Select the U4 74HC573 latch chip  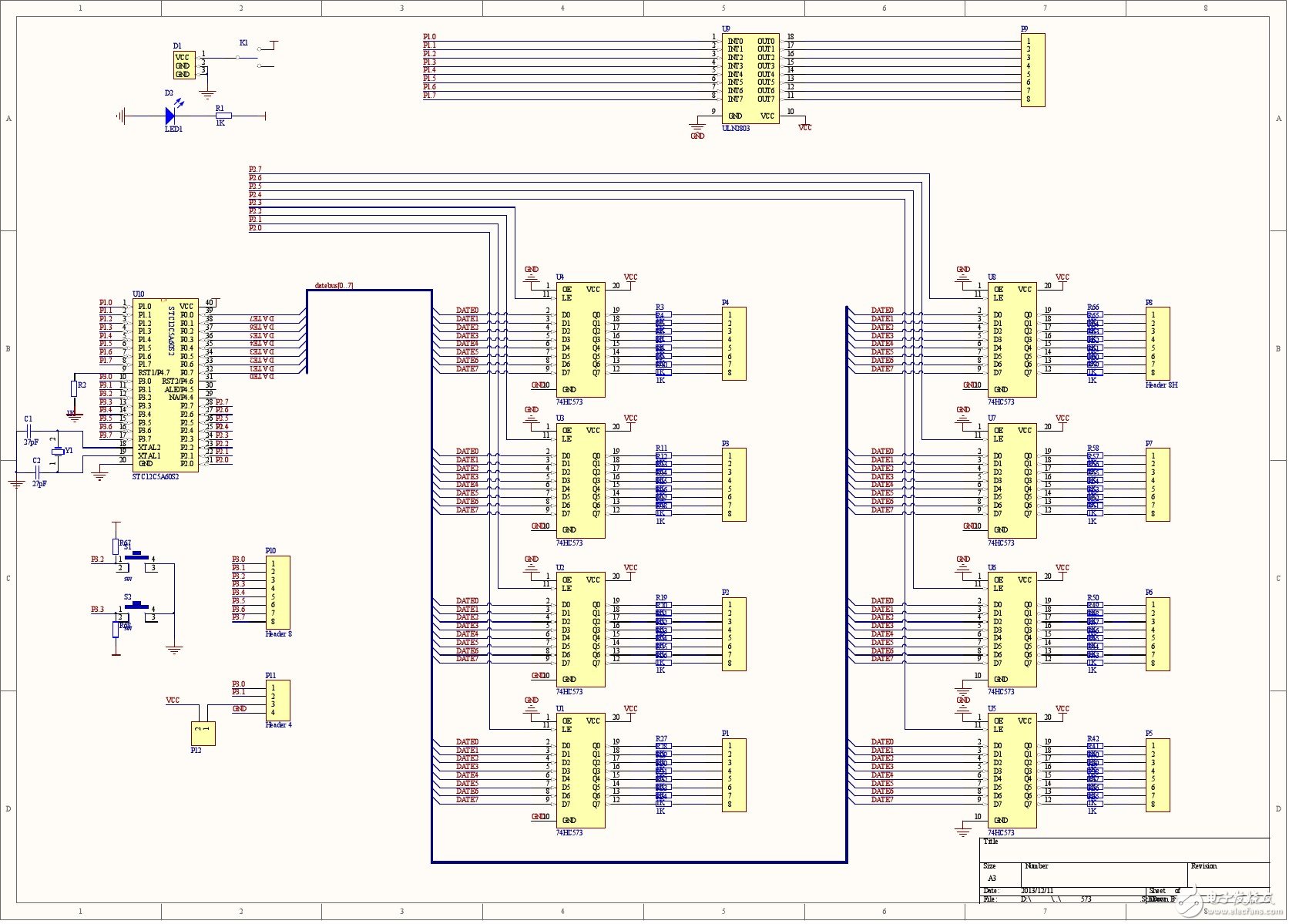pyautogui.click(x=580, y=340)
